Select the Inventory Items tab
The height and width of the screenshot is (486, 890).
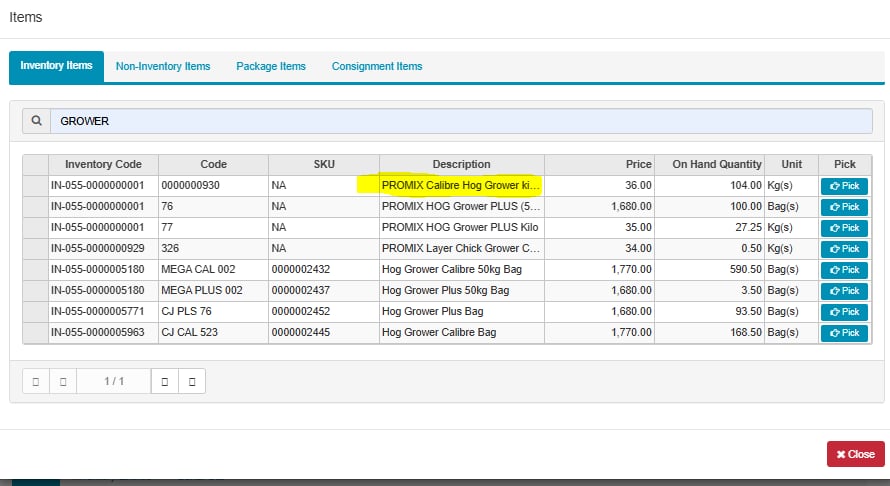57,66
